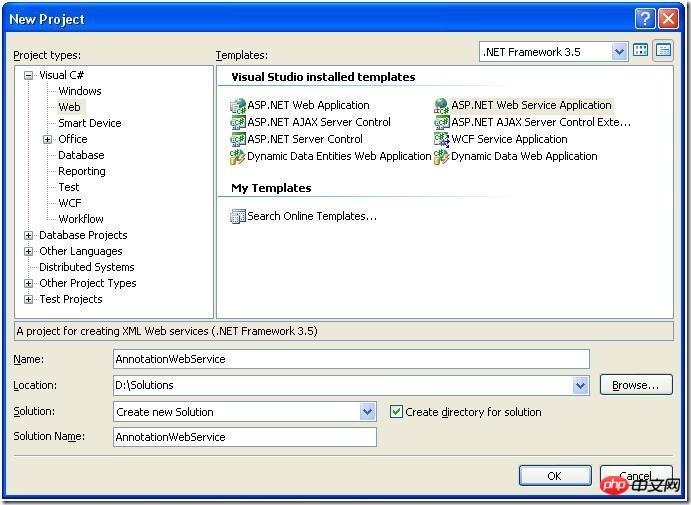The width and height of the screenshot is (691, 505).
Task: Click the Other Languages label
Action: (x=81, y=251)
